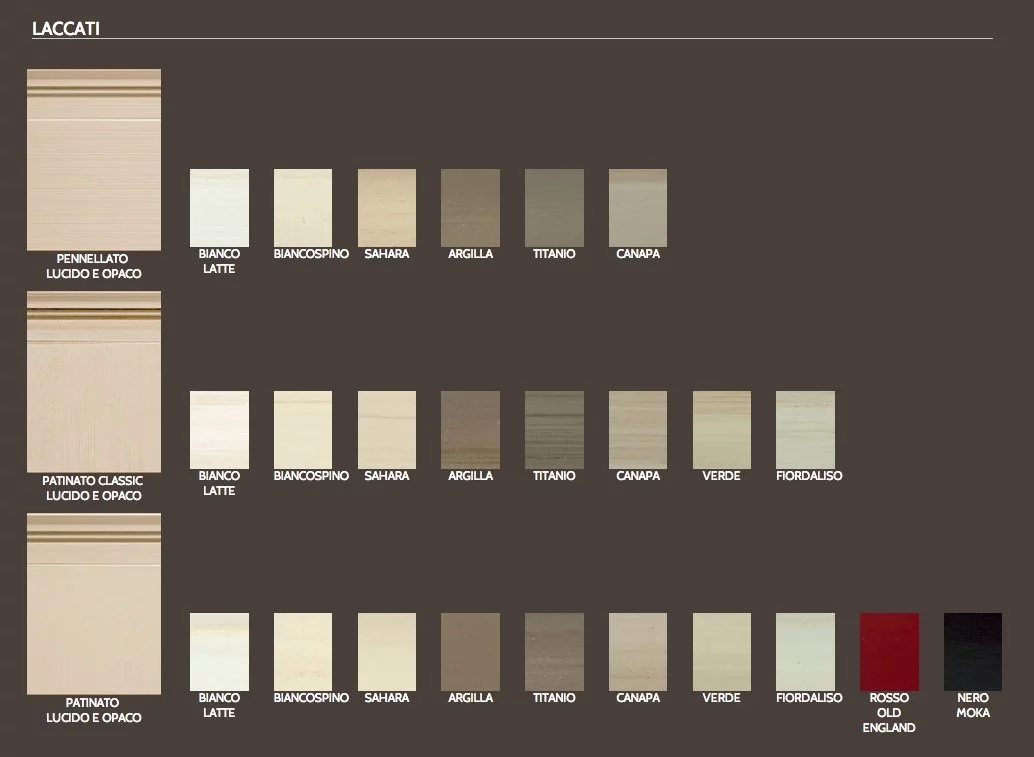
Task: Click the "FIORDALISO" label in the bottom Patinato row
Action: [x=809, y=698]
